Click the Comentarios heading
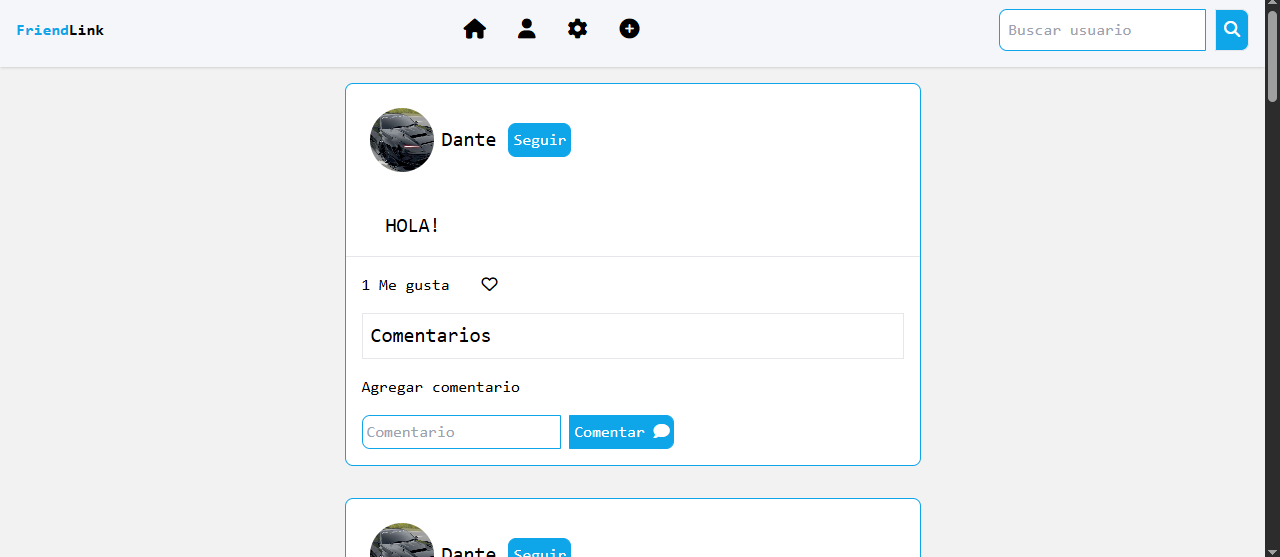The width and height of the screenshot is (1280, 557). [431, 336]
